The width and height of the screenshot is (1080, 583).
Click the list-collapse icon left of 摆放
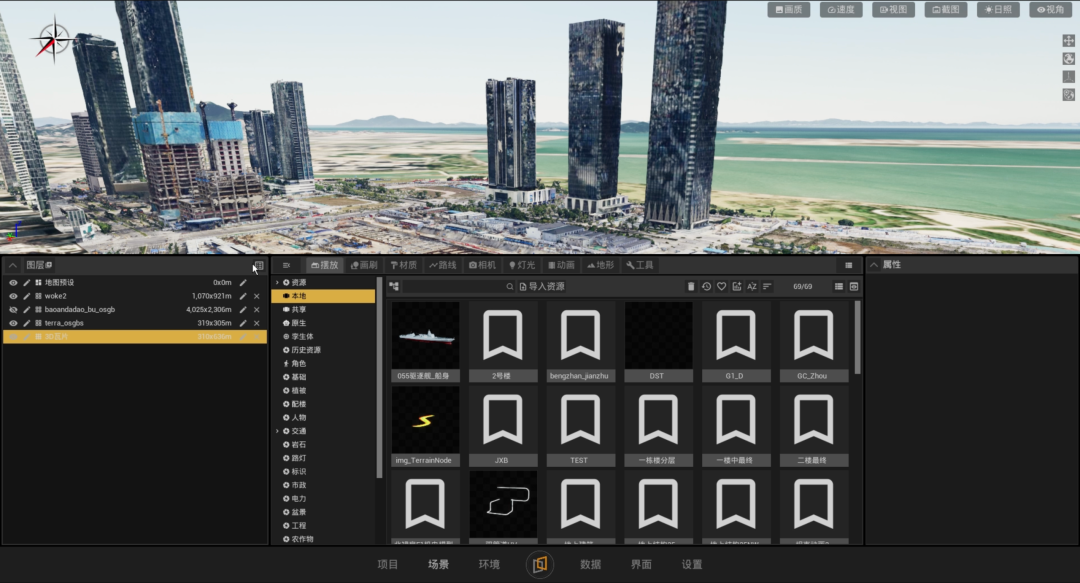pos(287,265)
